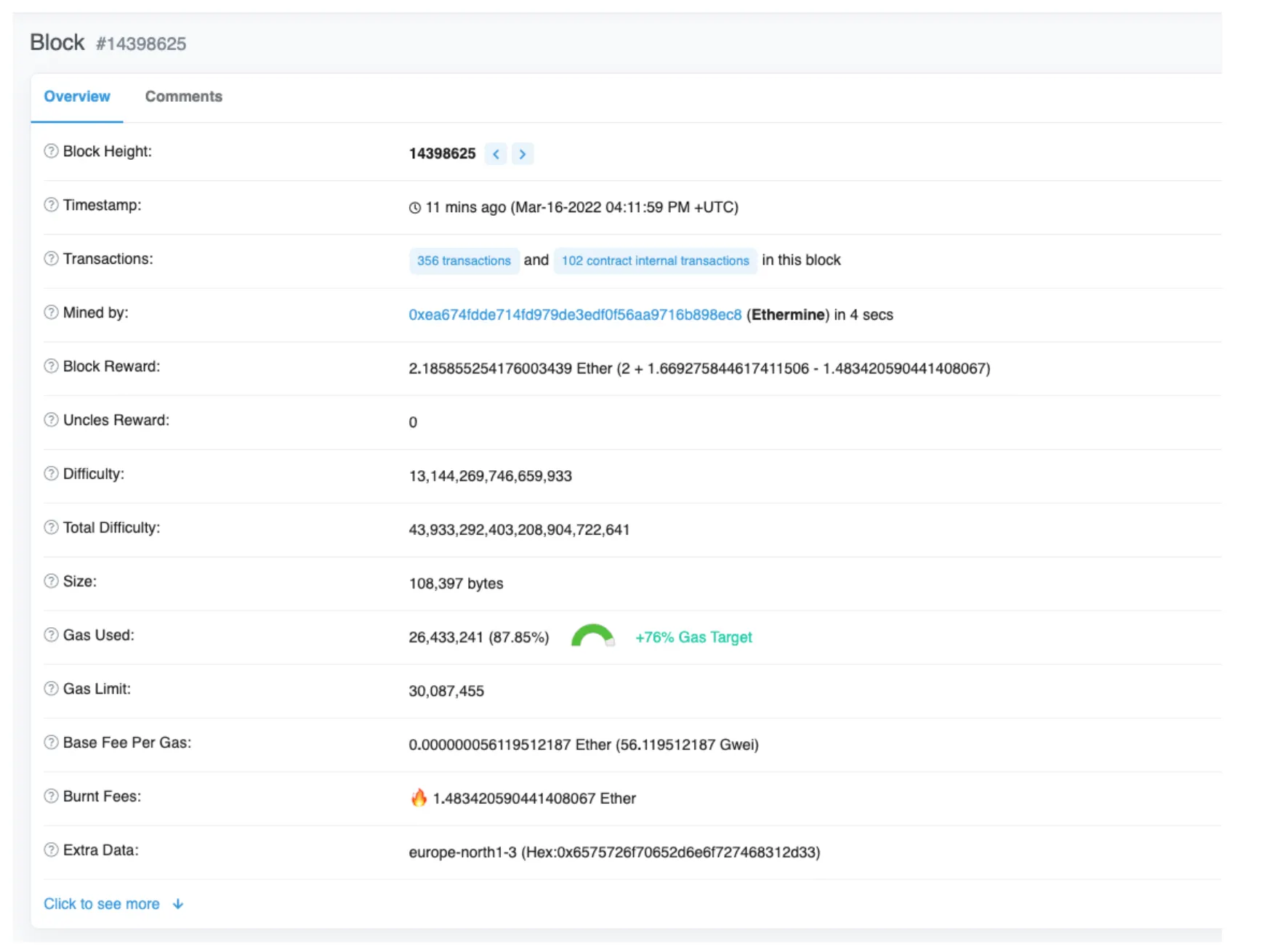Viewport: 1288px width, 952px height.
Task: Click help icon beside Block Reward
Action: pyautogui.click(x=51, y=366)
